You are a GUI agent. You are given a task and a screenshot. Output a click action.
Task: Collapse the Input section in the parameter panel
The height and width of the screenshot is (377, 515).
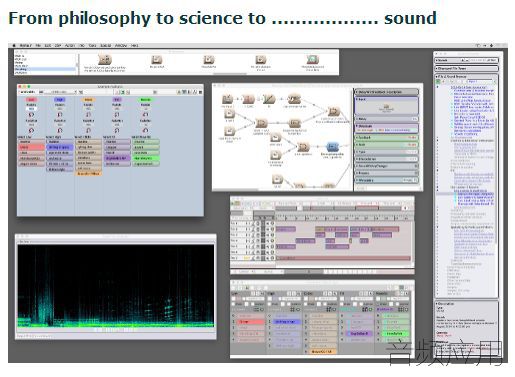pyautogui.click(x=357, y=99)
